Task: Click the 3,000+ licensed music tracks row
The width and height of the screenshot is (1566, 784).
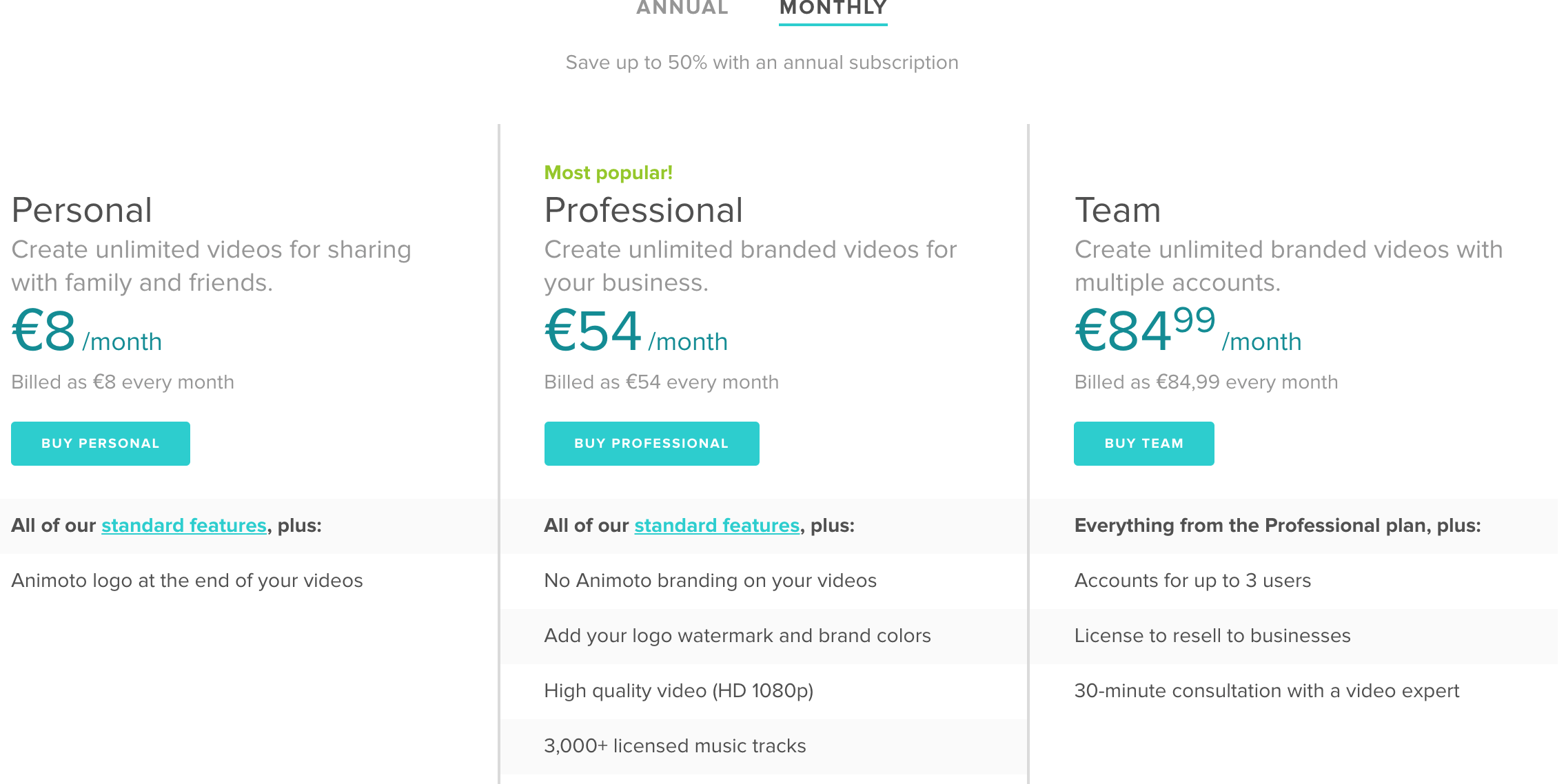Action: (674, 745)
